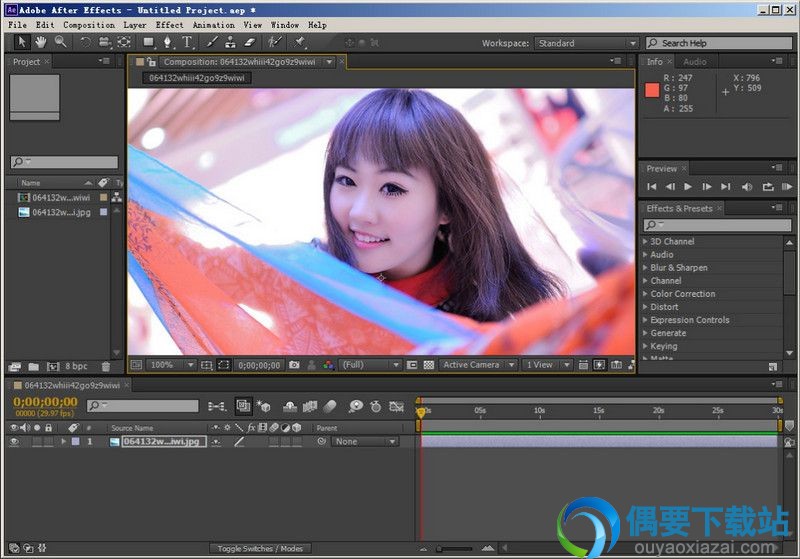Screen dimensions: 800x559
Task: Expand the 3D Channel effects category
Action: [x=645, y=241]
